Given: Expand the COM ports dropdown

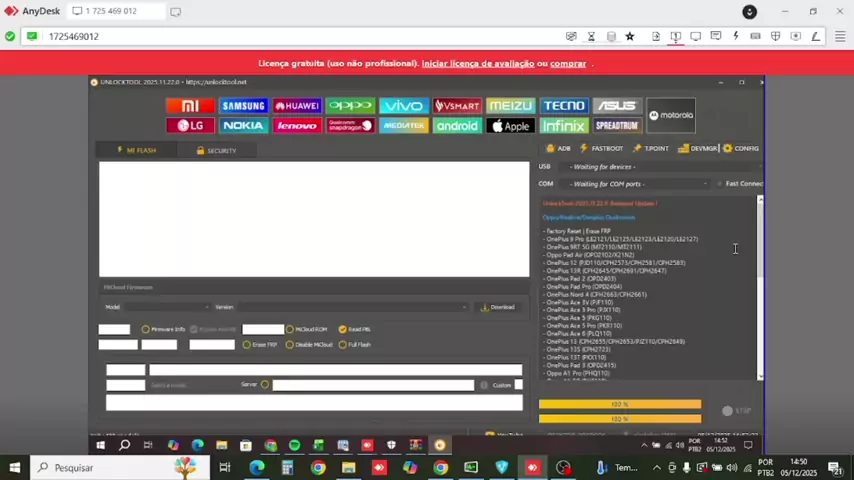Looking at the screenshot, I should [638, 184].
